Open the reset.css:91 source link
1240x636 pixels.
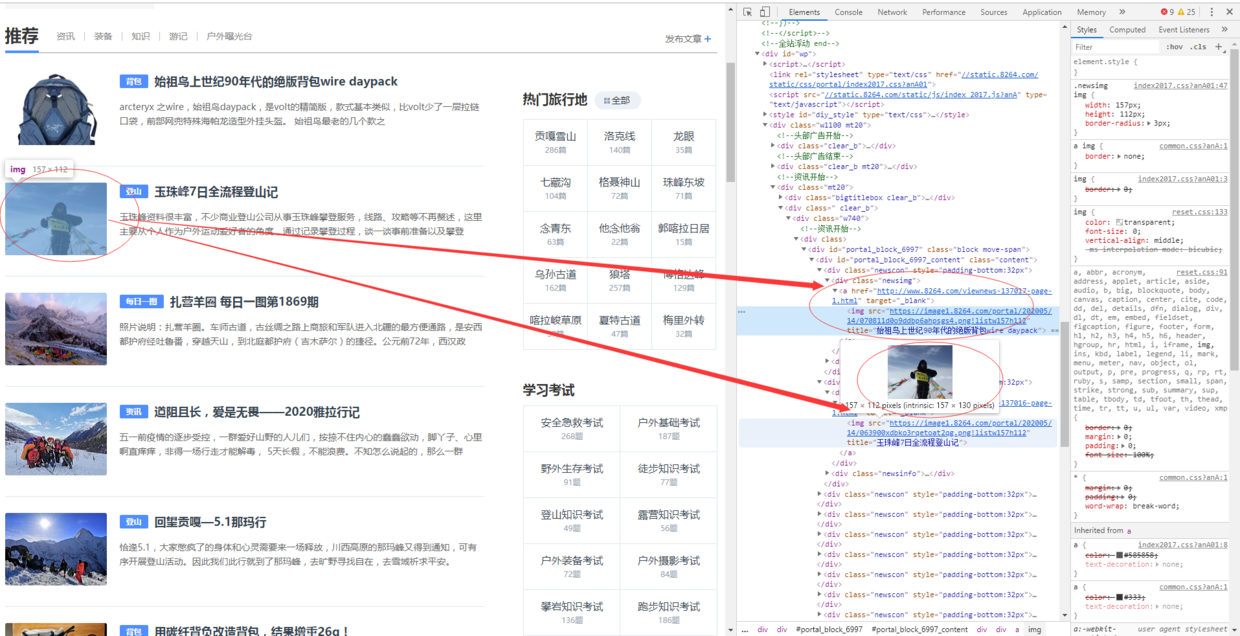pos(1201,272)
